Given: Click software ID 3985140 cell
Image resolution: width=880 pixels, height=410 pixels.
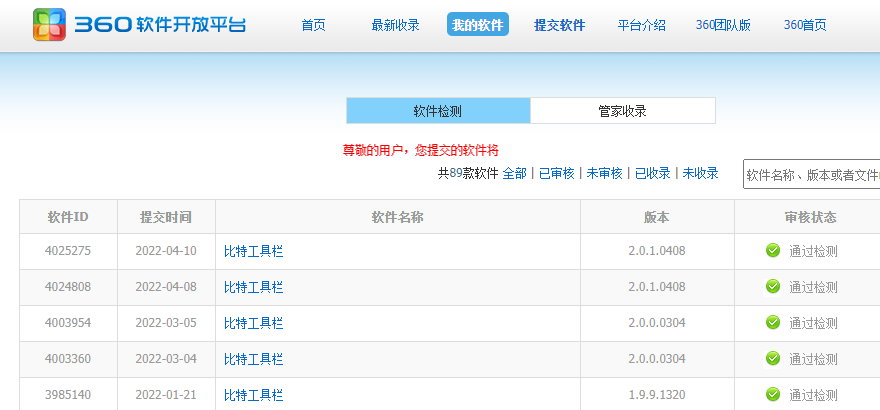Looking at the screenshot, I should pyautogui.click(x=68, y=394).
